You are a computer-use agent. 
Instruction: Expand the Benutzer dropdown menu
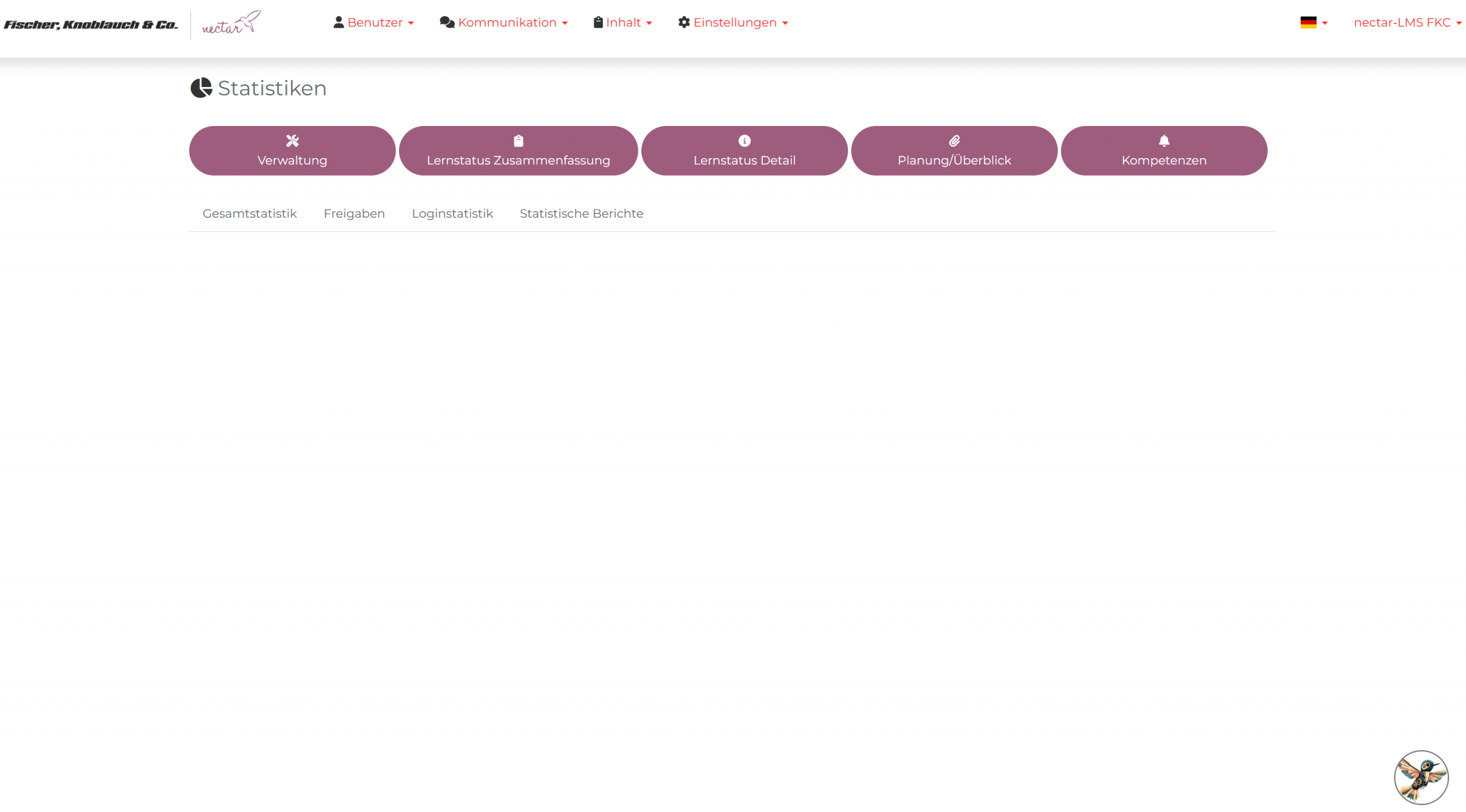(x=374, y=22)
